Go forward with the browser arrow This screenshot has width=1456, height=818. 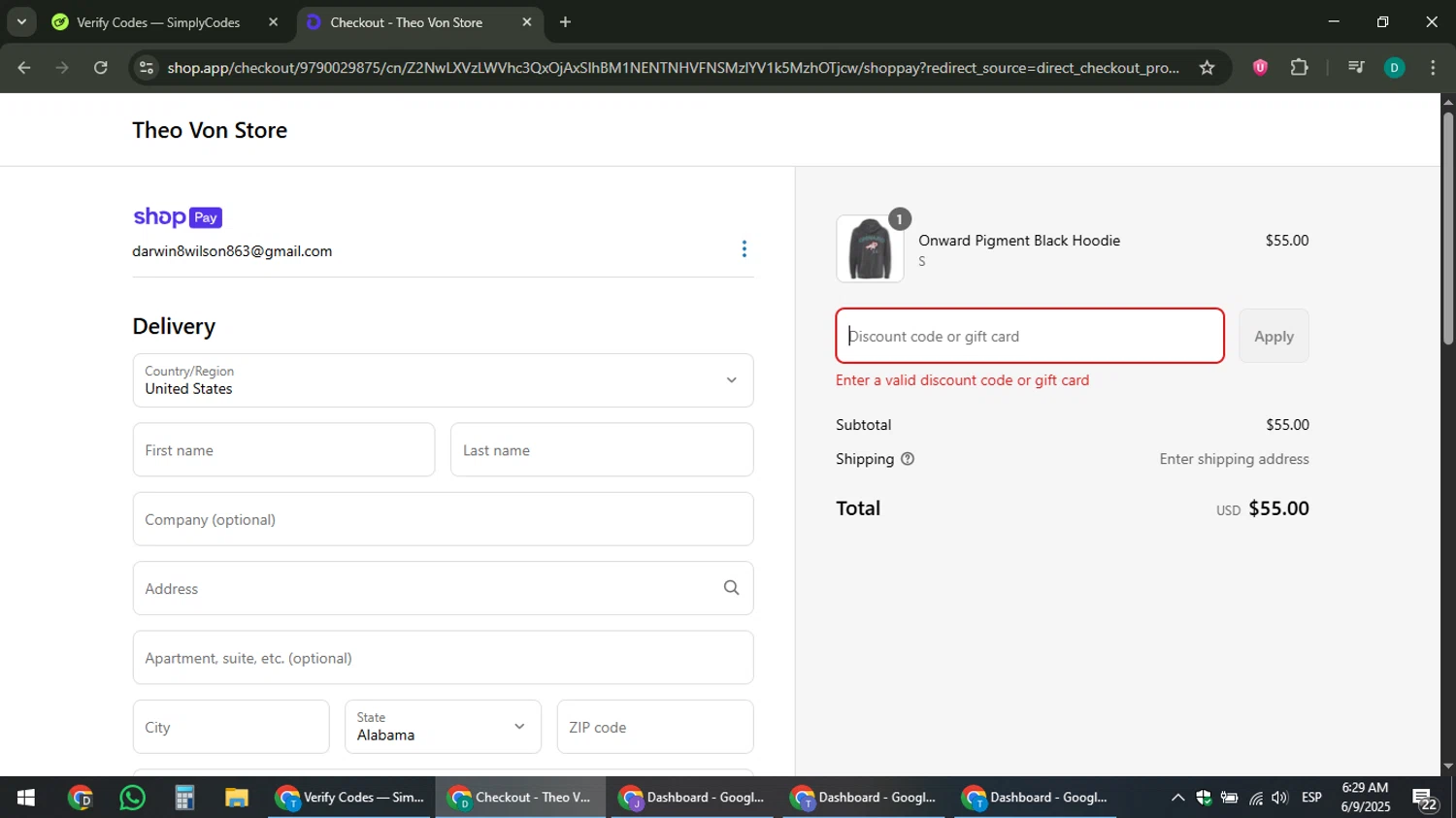pyautogui.click(x=62, y=68)
